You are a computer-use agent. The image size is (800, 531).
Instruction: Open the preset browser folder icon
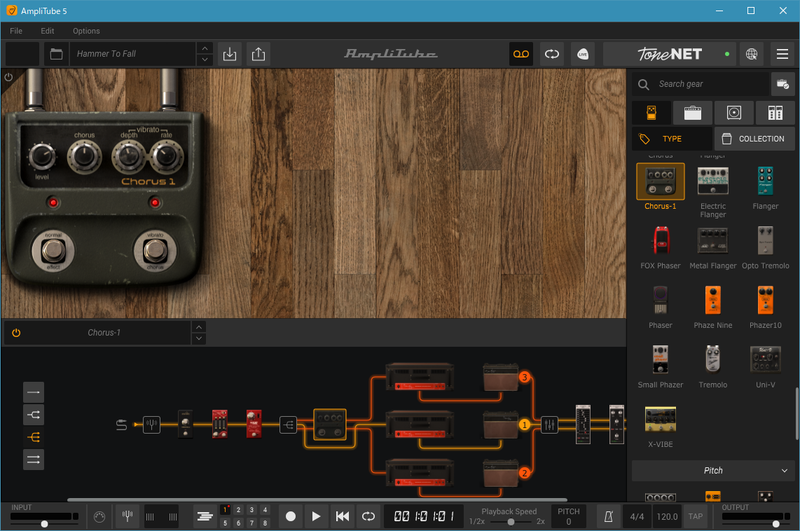[56, 54]
